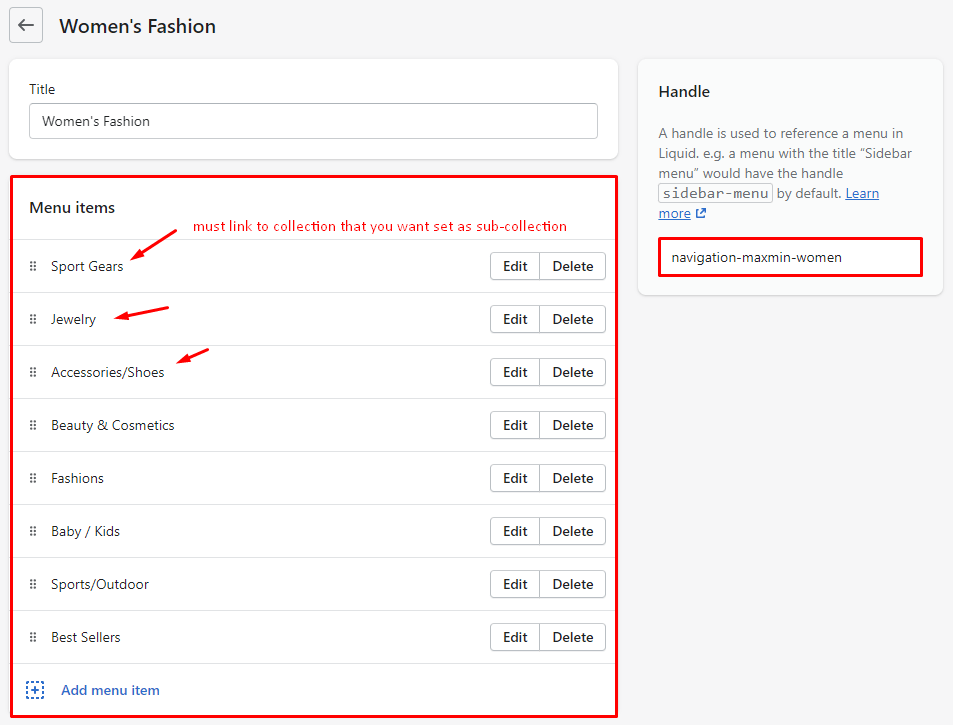Click the Add menu item link
This screenshot has width=953, height=725.
110,690
